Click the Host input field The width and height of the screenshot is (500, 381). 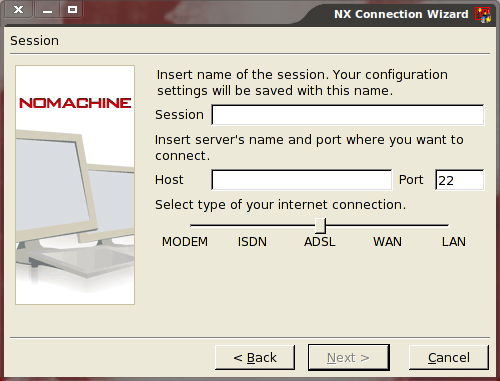tap(302, 180)
